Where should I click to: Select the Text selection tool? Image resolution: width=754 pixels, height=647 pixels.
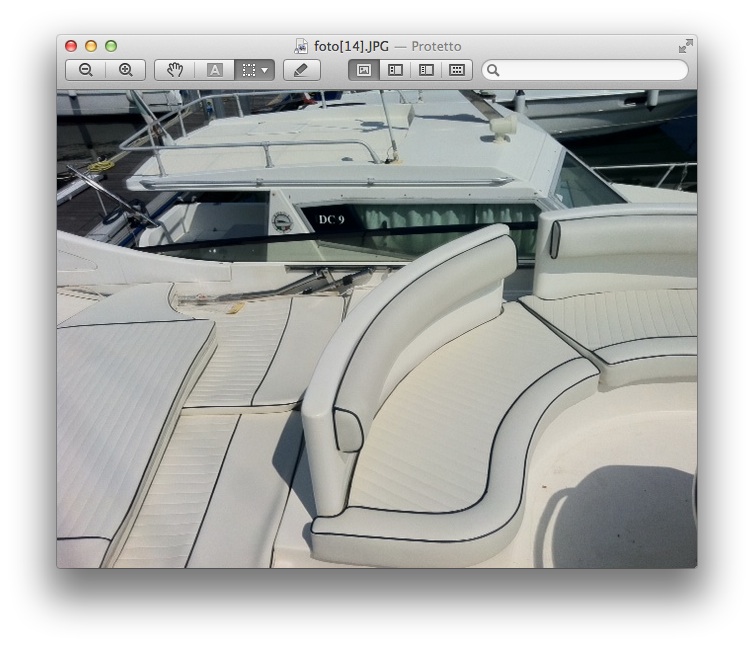214,70
